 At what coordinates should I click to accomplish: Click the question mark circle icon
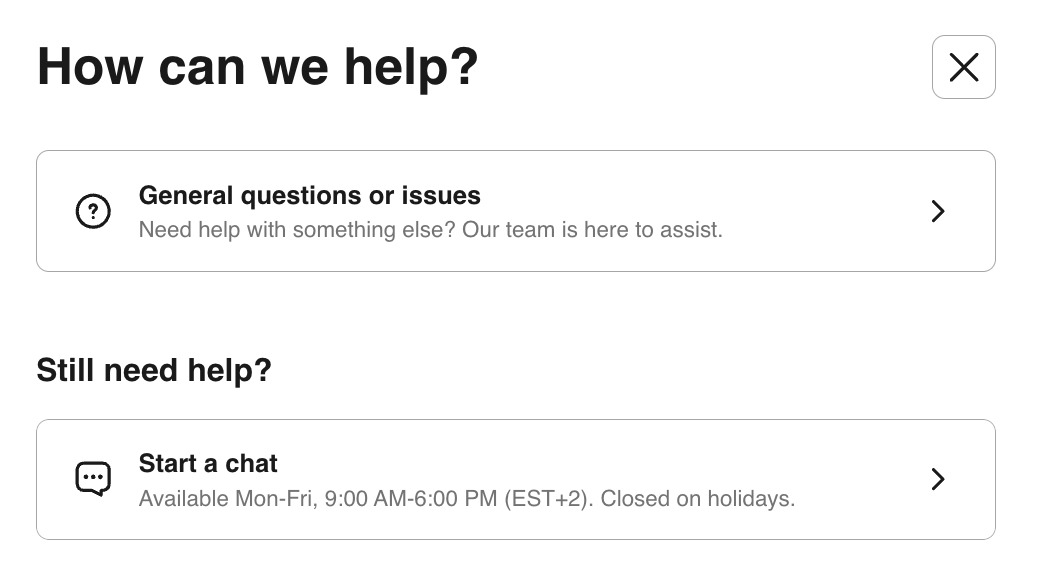click(x=93, y=211)
